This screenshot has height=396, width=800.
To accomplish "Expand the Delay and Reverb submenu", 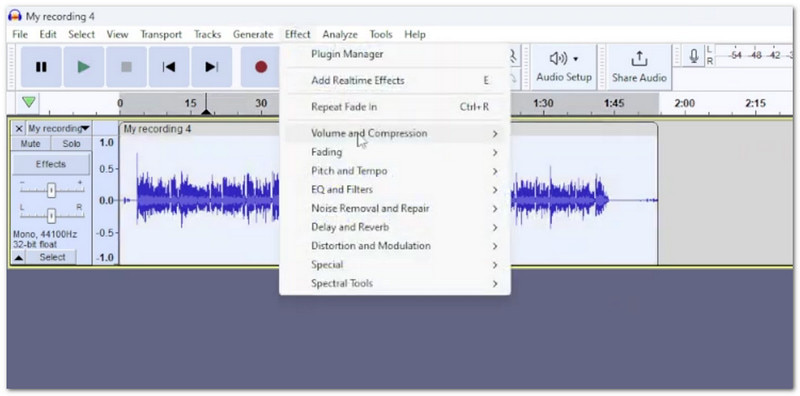I will 395,227.
